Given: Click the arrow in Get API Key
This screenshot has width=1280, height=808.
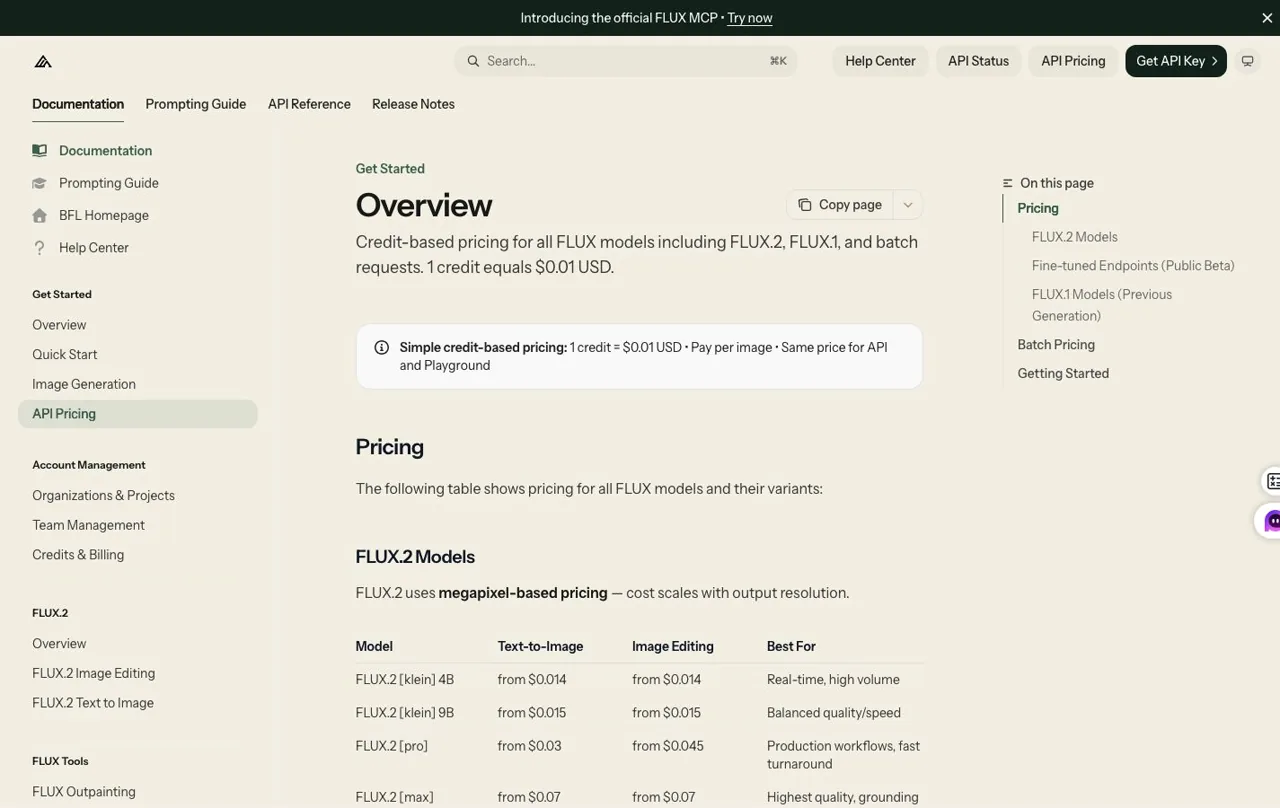Looking at the screenshot, I should coord(1215,61).
